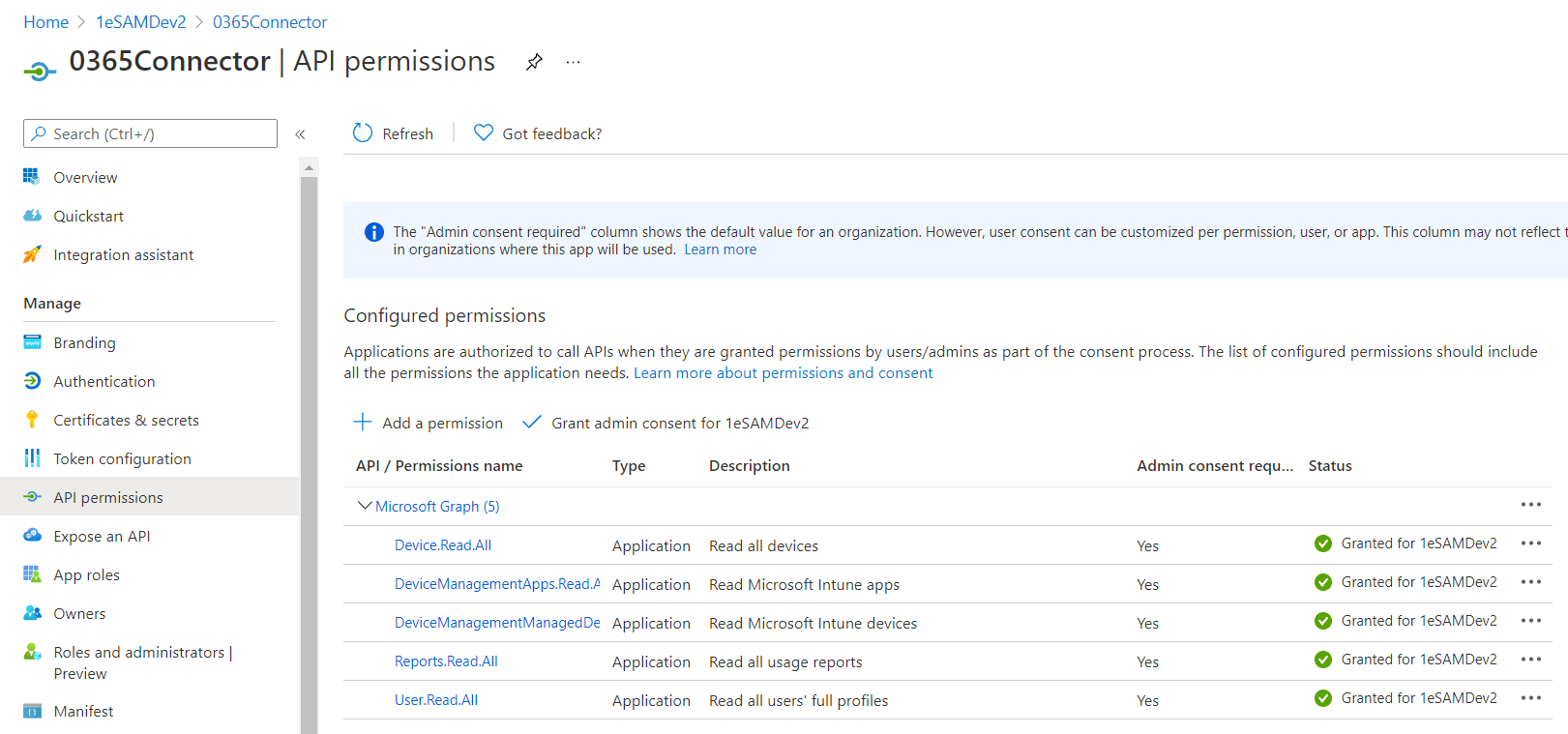The height and width of the screenshot is (734, 1568).
Task: Click the API / Permissions name column header
Action: [439, 466]
